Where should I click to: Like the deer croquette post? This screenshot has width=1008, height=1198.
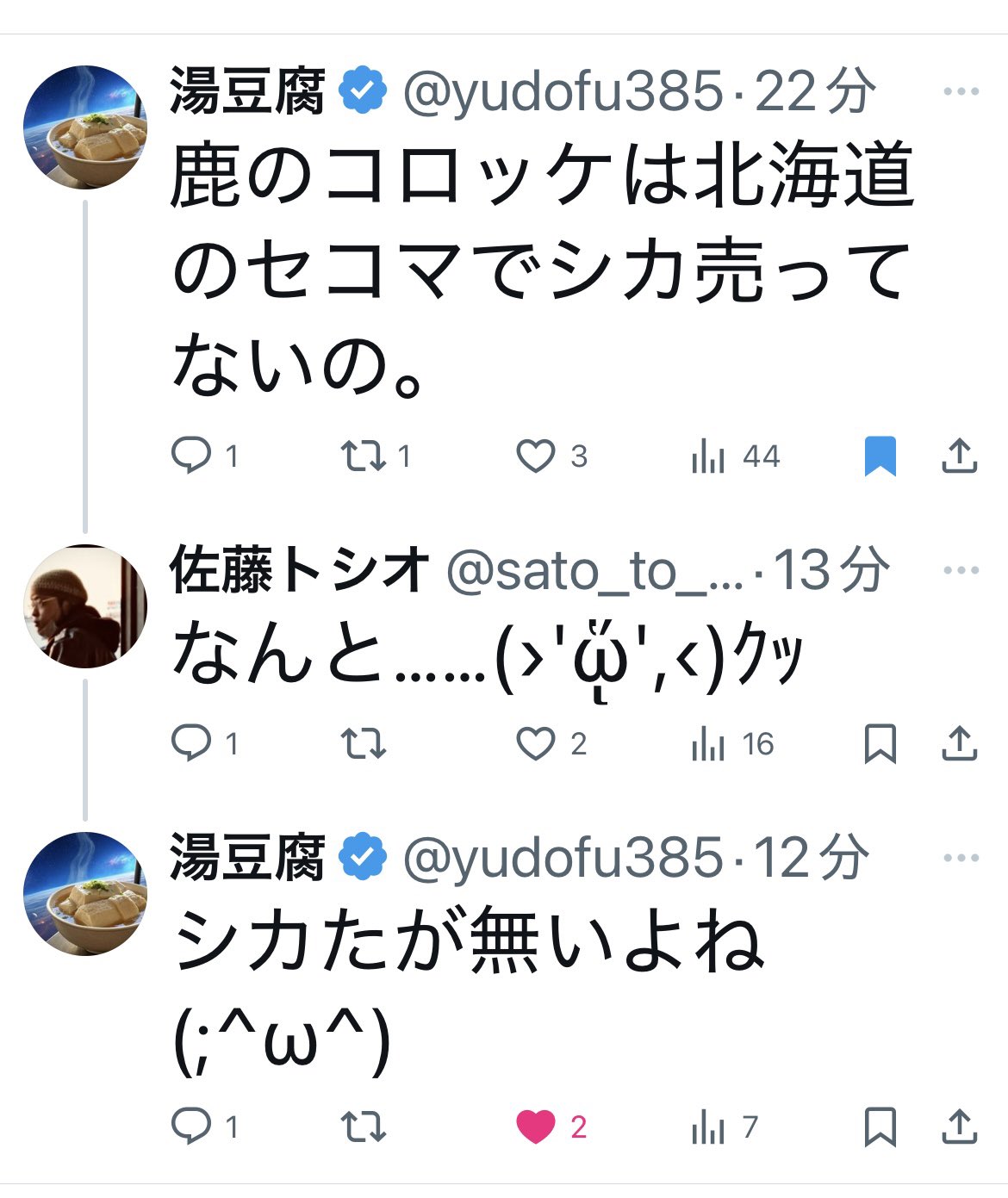[535, 456]
